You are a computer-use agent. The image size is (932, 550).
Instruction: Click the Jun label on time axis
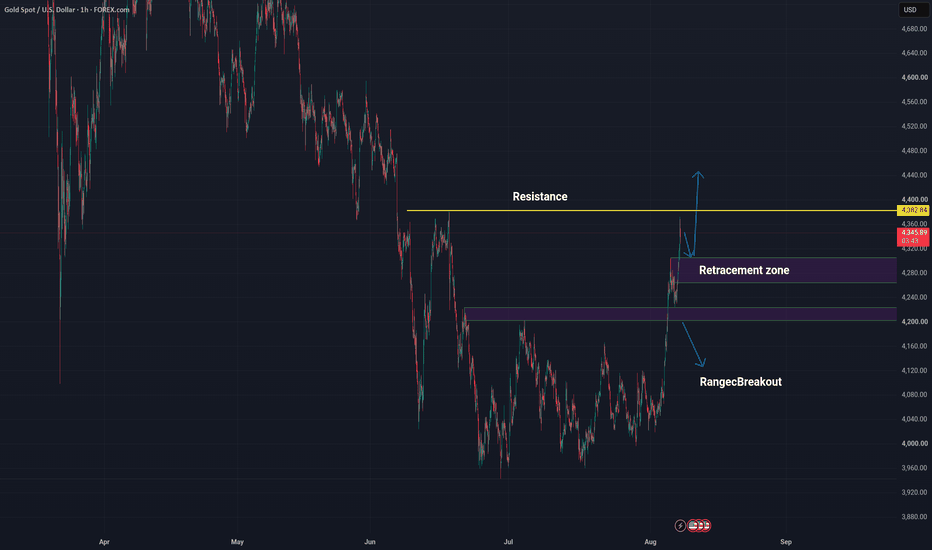[x=370, y=542]
